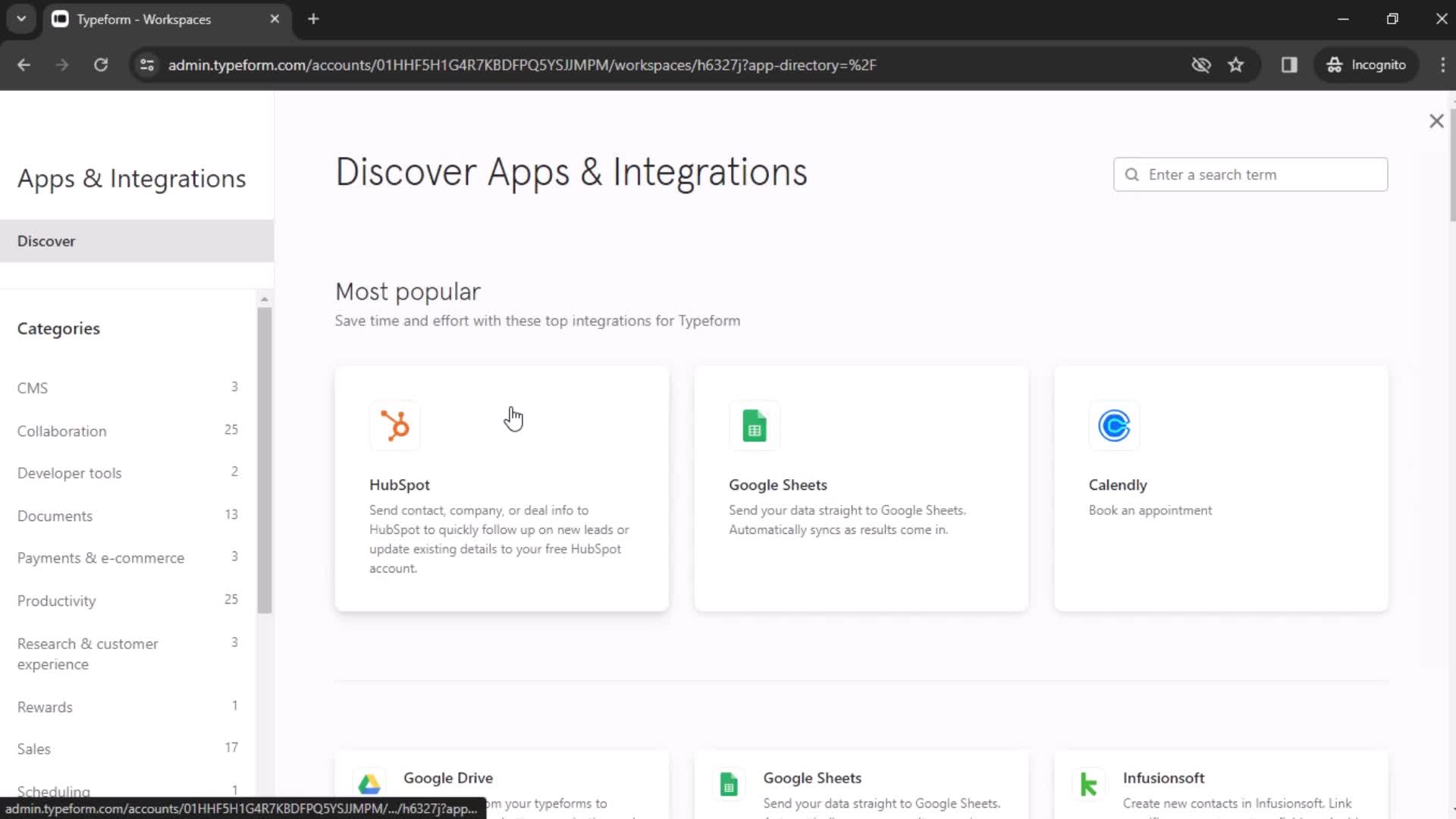Click the Google Drive icon
The width and height of the screenshot is (1456, 819).
pos(369,784)
